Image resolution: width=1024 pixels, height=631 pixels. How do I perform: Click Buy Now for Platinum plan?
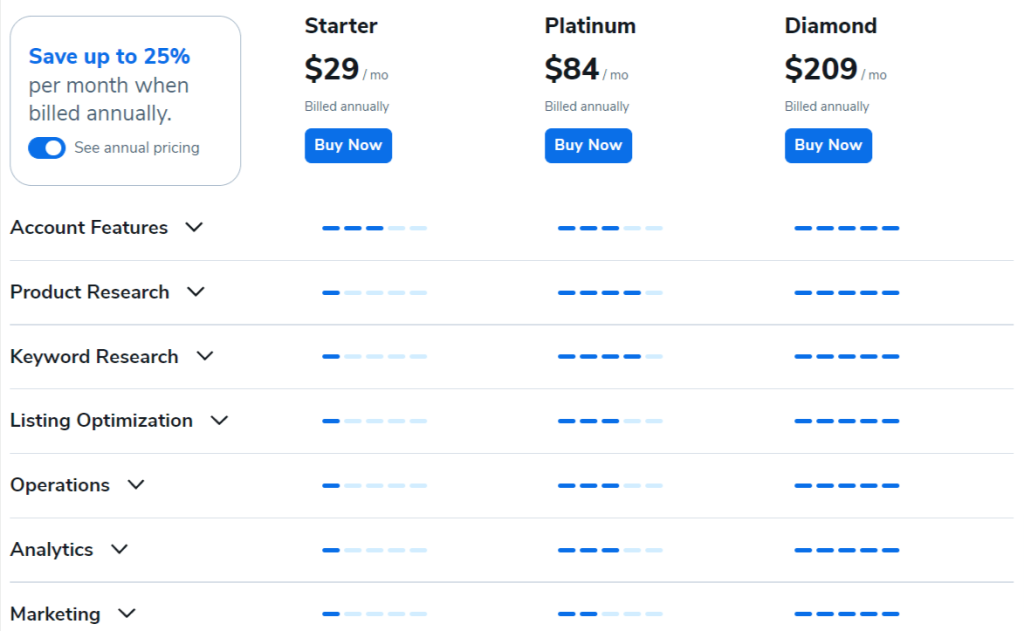[x=588, y=145]
